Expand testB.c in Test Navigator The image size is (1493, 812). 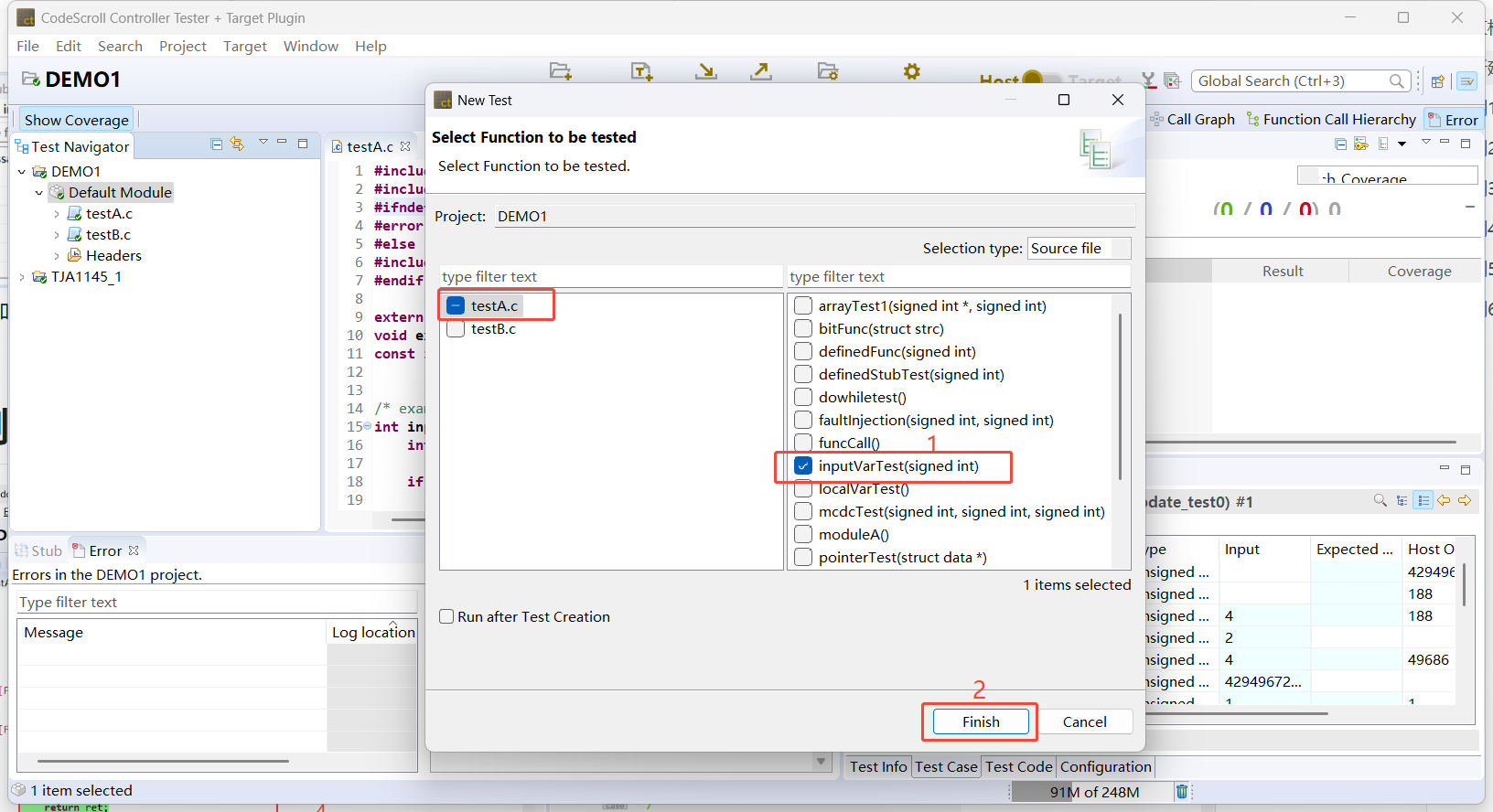click(57, 235)
